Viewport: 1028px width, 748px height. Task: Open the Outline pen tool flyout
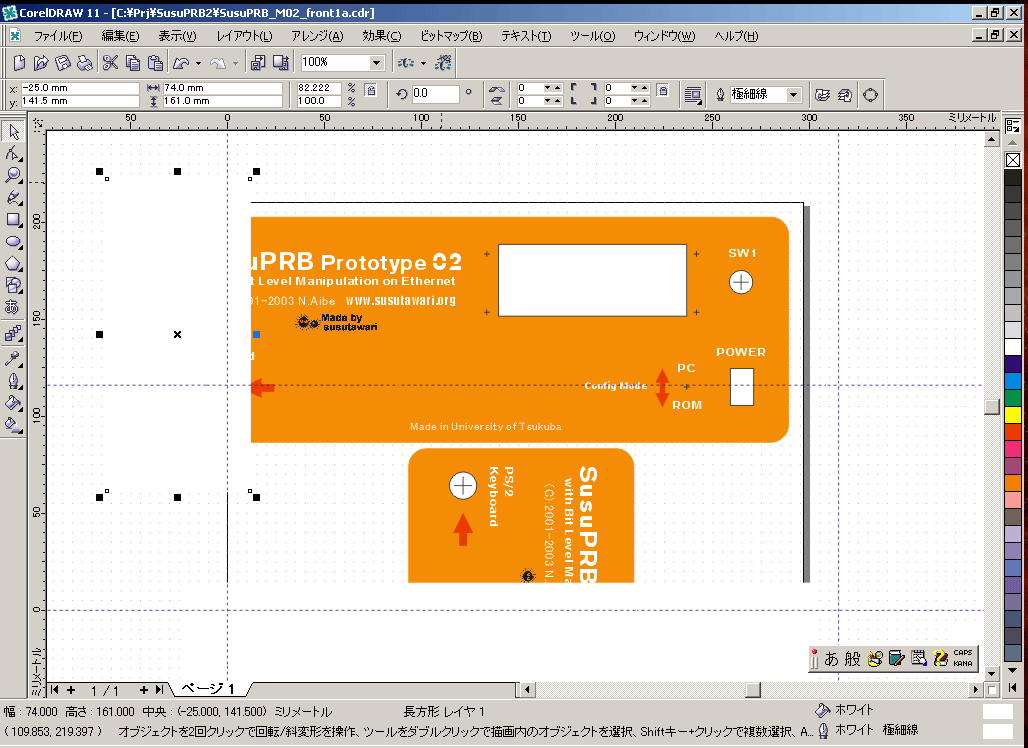point(13,380)
